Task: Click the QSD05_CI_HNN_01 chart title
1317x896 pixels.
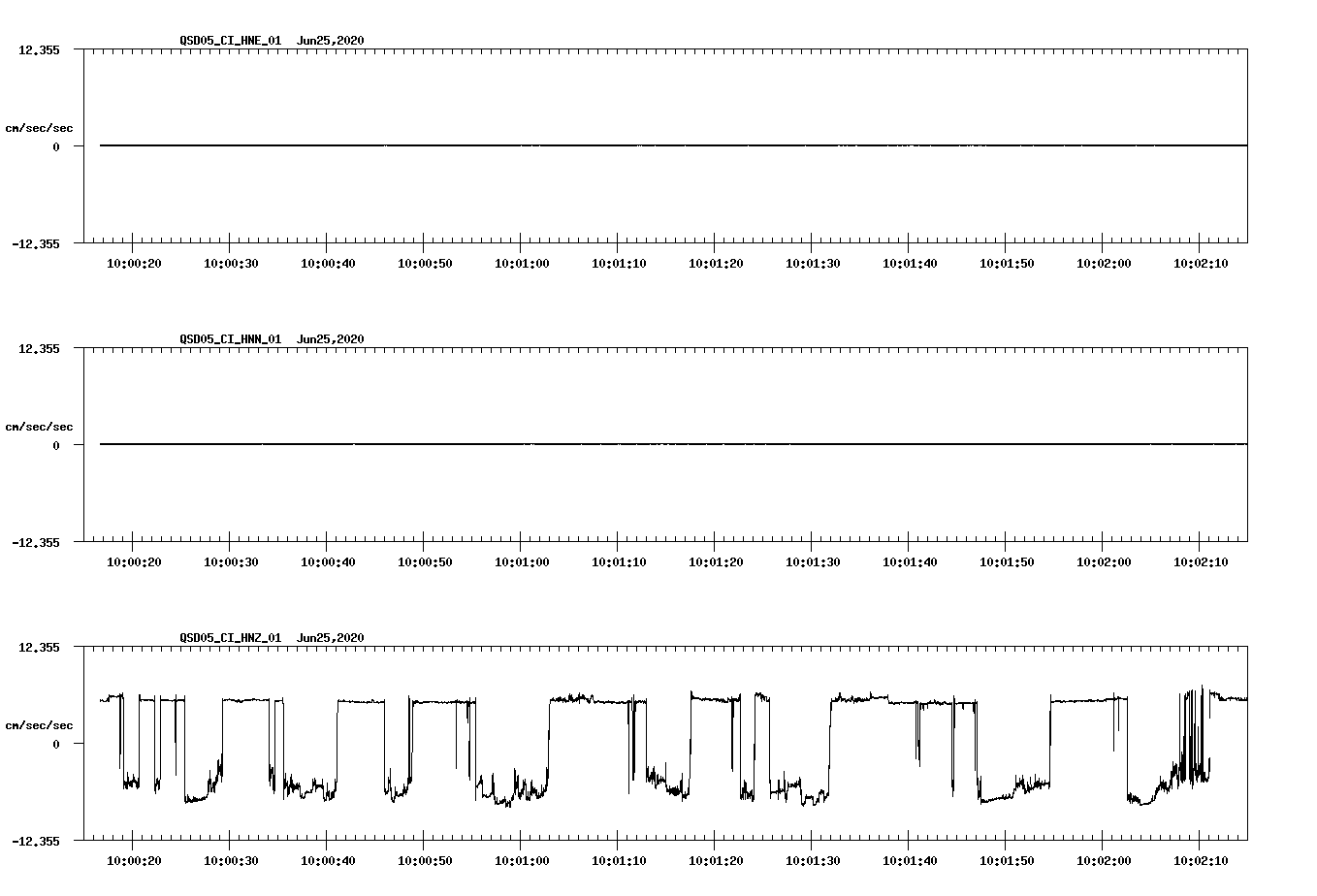Action: click(x=272, y=338)
